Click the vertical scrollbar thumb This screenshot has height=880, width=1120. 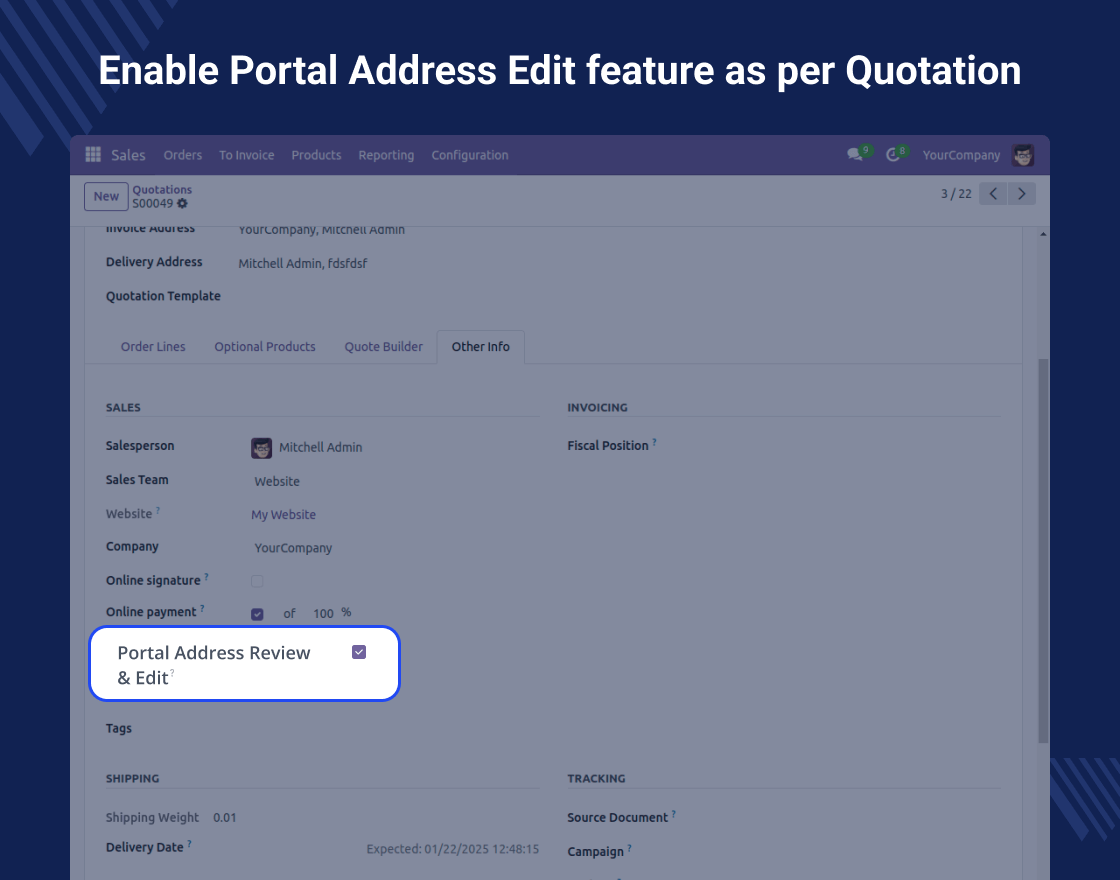1044,550
